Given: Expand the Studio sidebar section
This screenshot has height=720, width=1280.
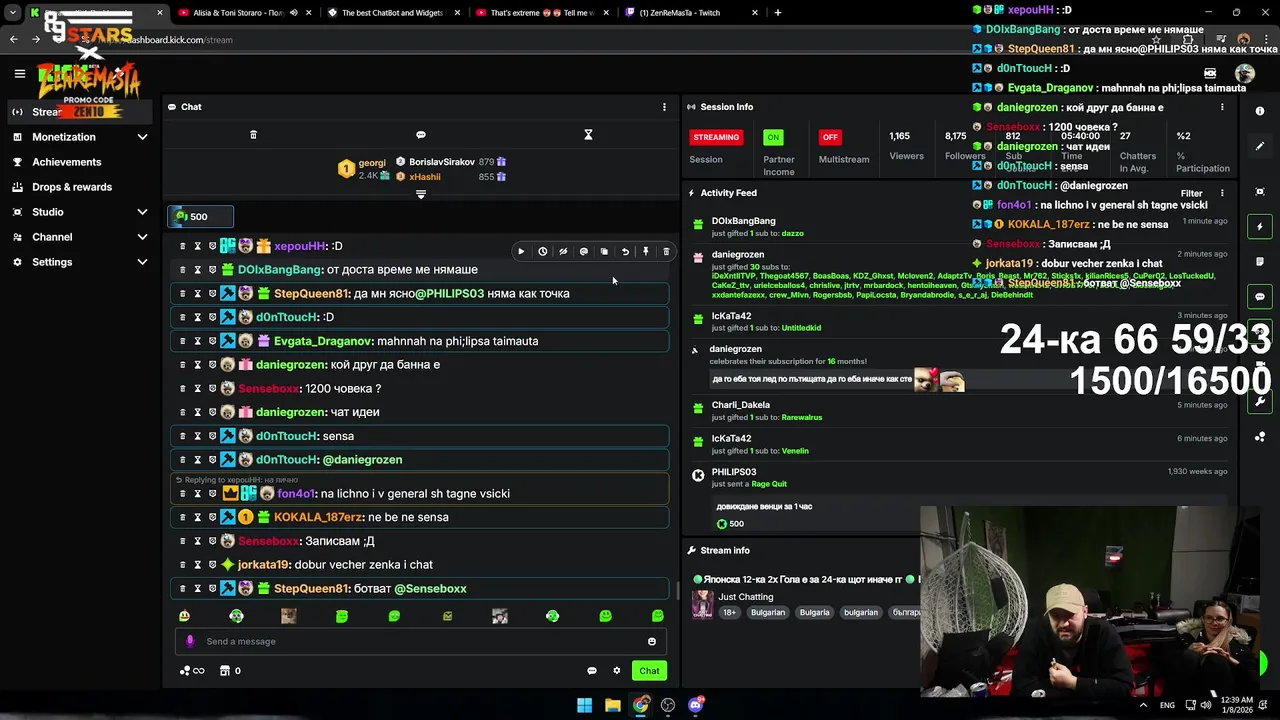Looking at the screenshot, I should [x=142, y=212].
